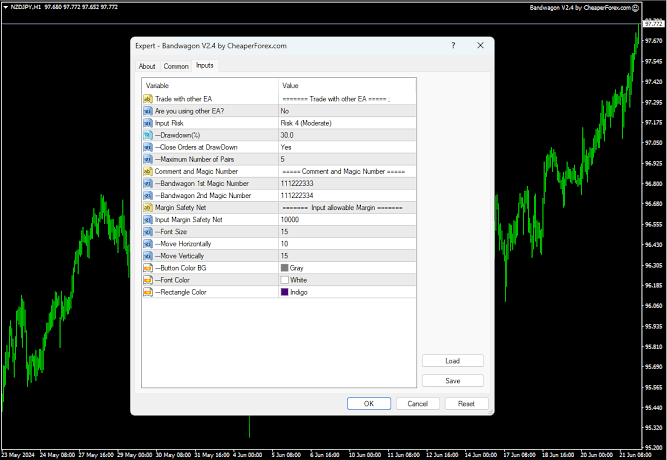Viewport: 667px width, 460px height.
Task: Click the chart menu triangle beside NZDJPY,H1
Action: pos(6,7)
